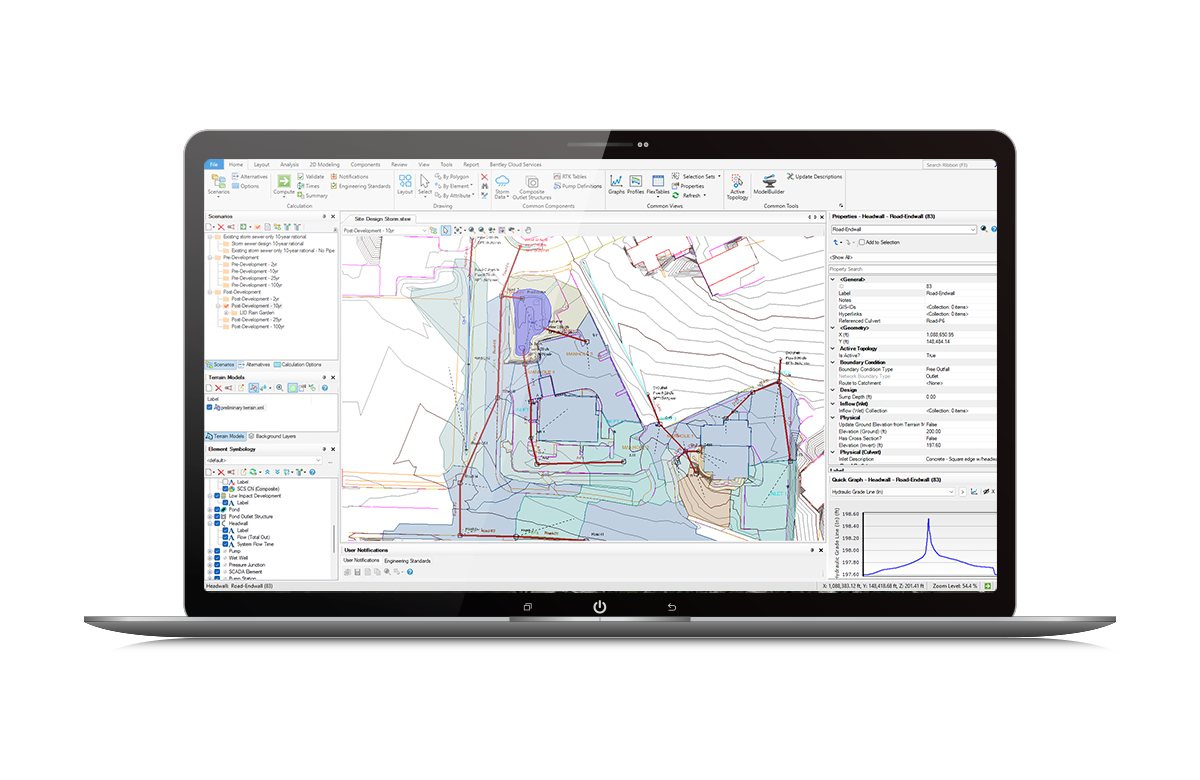Open the Graphs view icon
The width and height of the screenshot is (1200, 780).
(616, 181)
